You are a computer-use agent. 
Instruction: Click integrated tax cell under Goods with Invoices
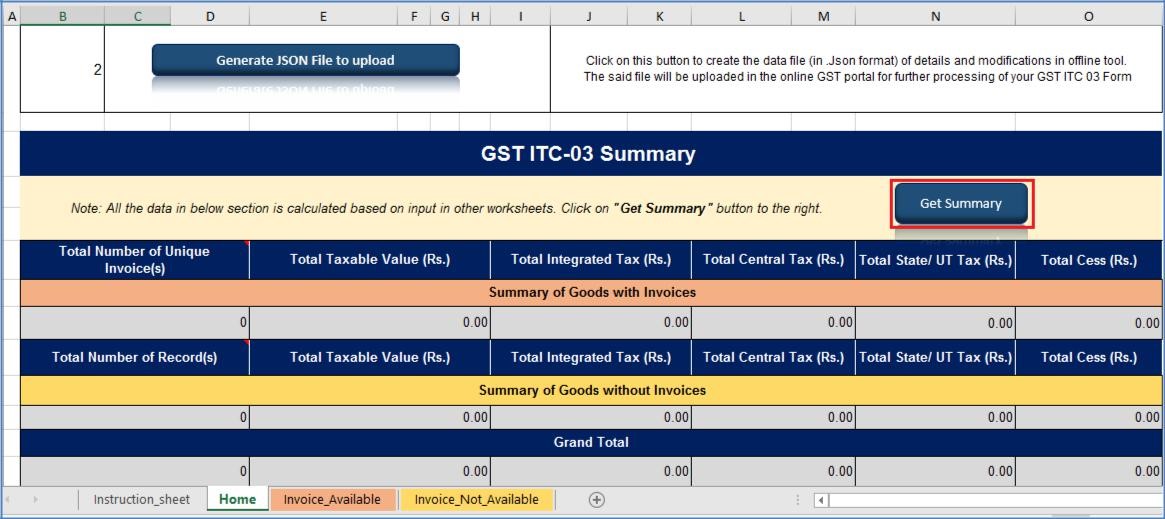[x=591, y=323]
